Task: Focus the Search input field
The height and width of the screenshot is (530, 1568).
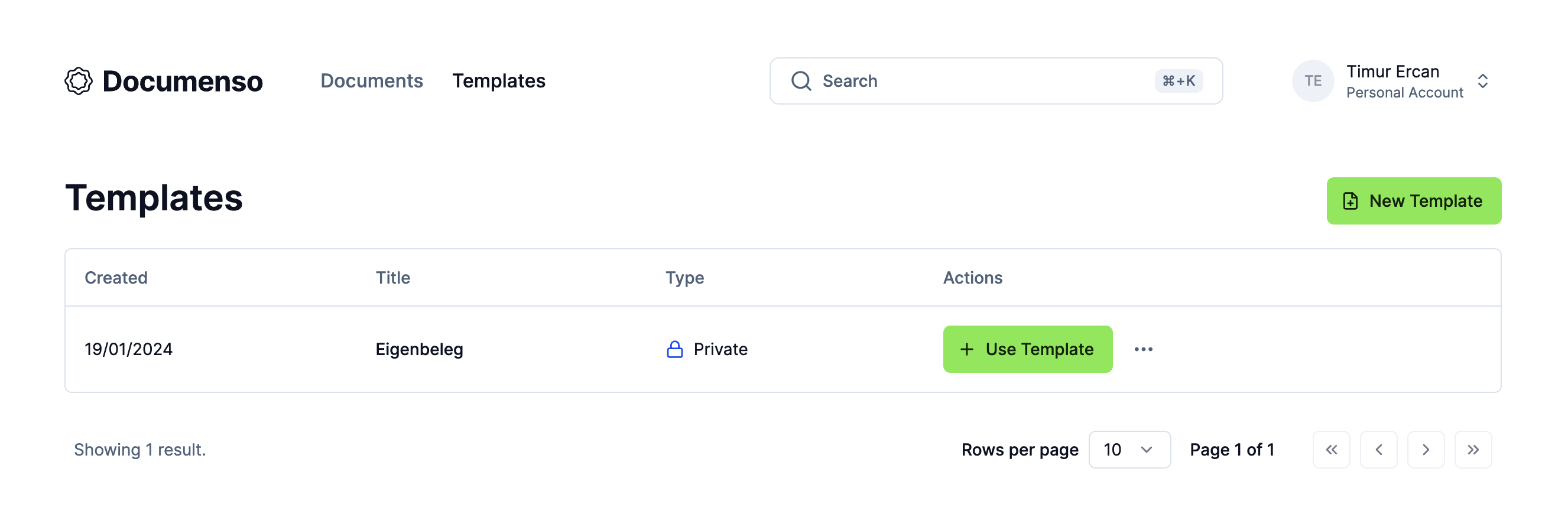Action: (974, 81)
